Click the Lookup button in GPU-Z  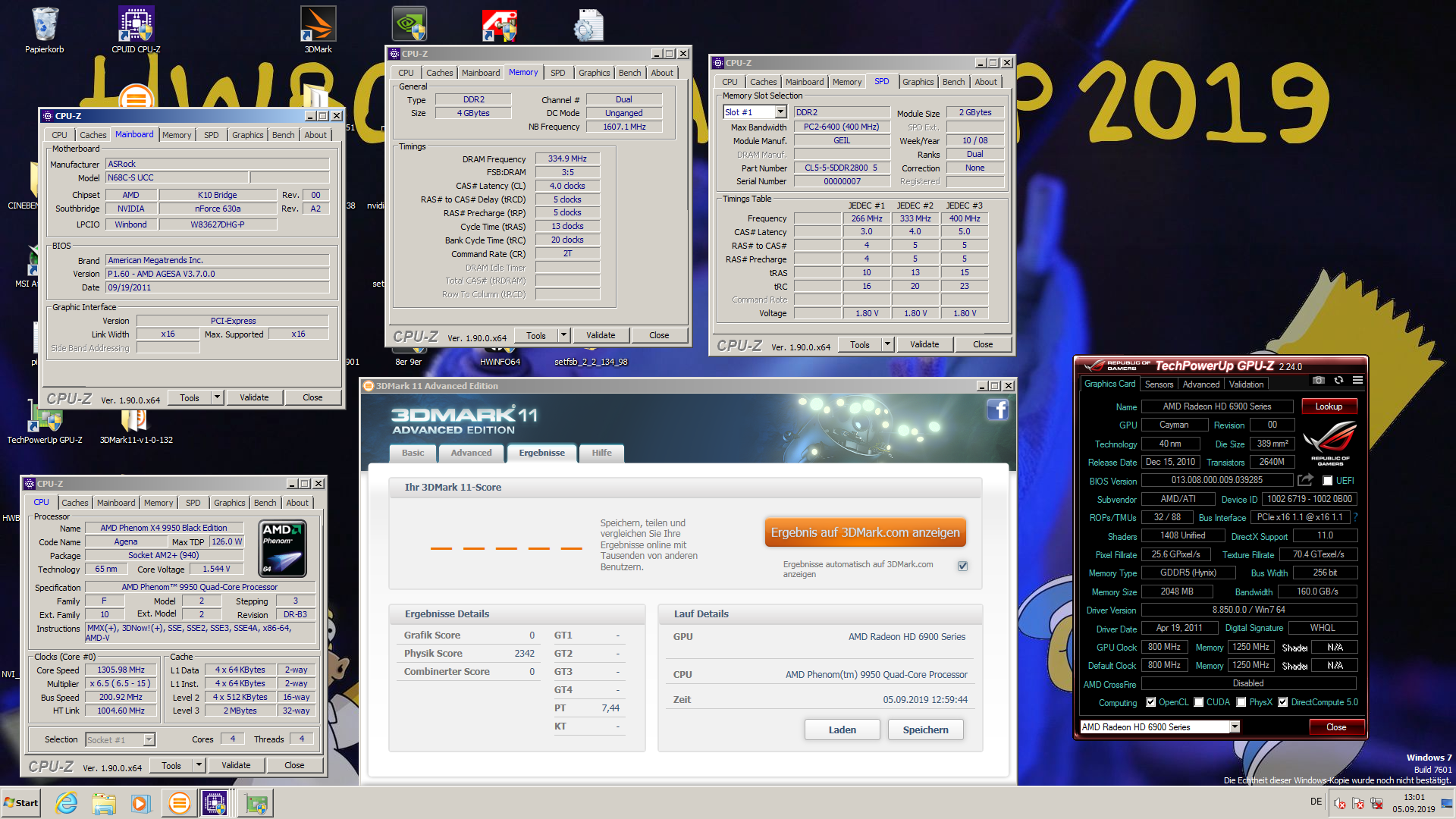(1329, 406)
